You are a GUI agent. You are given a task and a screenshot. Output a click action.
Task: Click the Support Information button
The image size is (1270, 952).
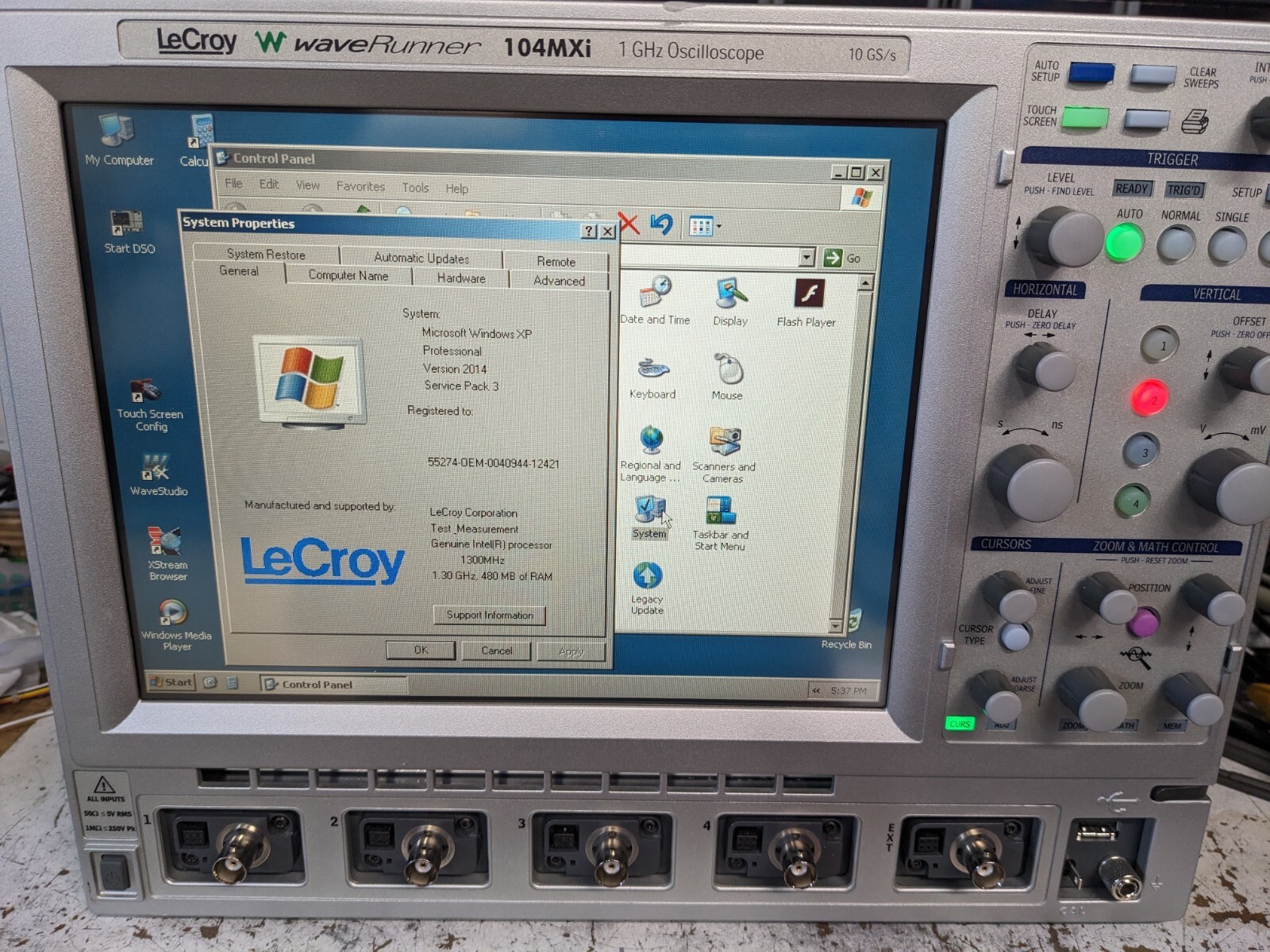[490, 615]
